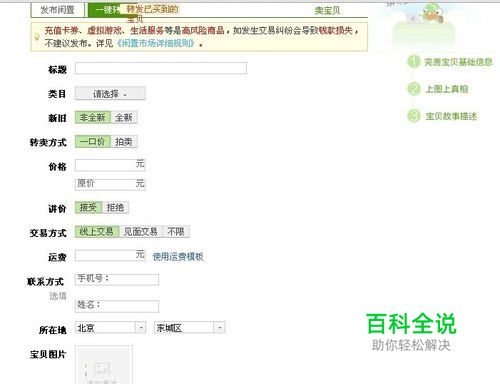The image size is (500, 384).
Task: Select 拒绝 for bargaining
Action: click(115, 208)
